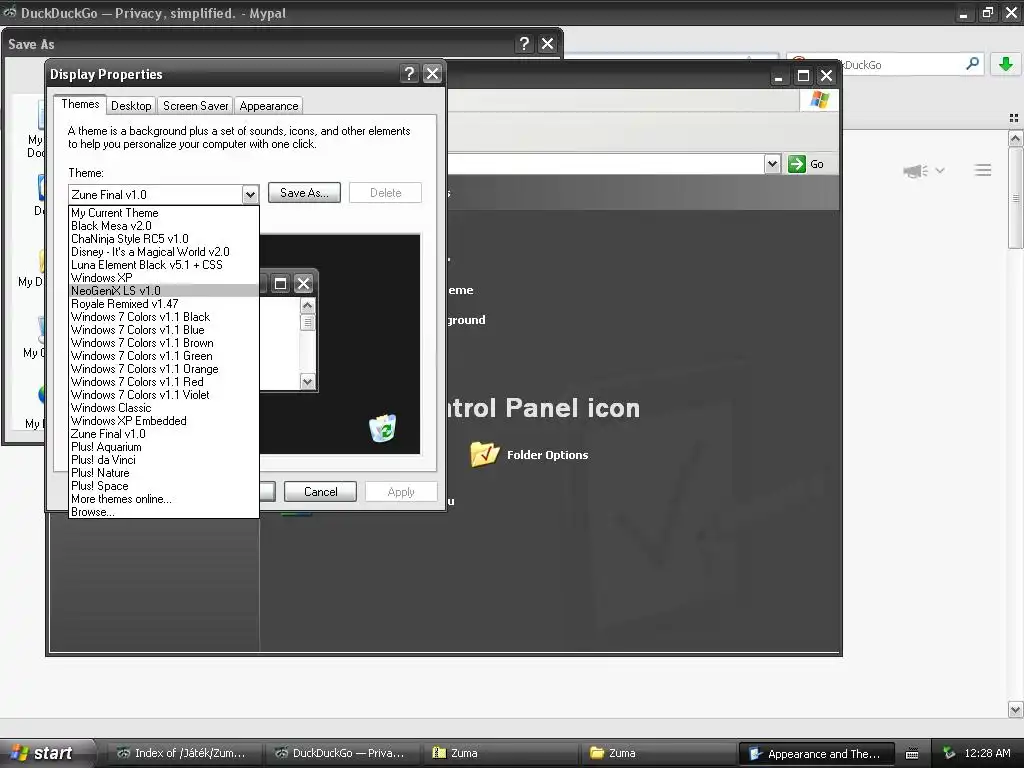Screen dimensions: 1024x768
Task: Select Windows 7 Colors v1.1 Brown
Action: [x=163, y=344]
